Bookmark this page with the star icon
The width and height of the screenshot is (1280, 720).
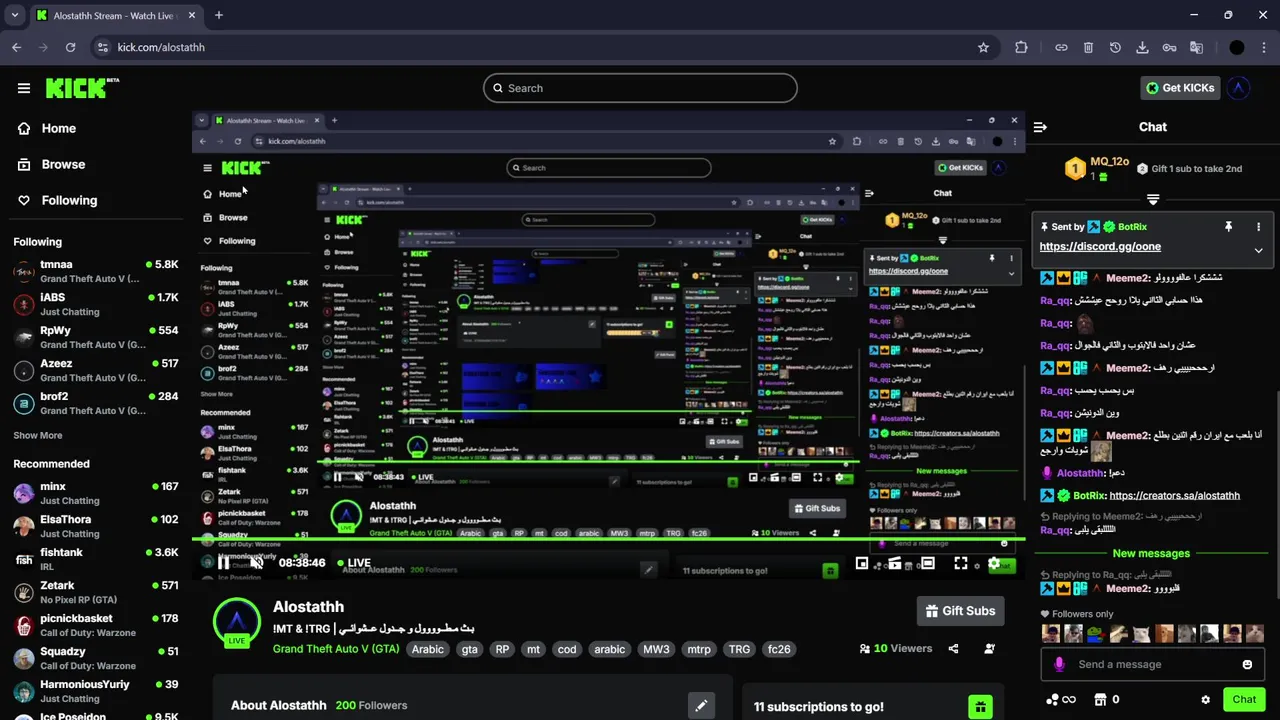tap(983, 47)
